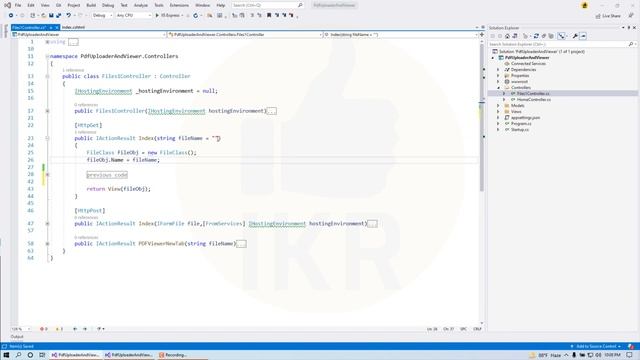Open the Edit menu
Image resolution: width=640 pixels, height=360 pixels.
pyautogui.click(x=31, y=5)
